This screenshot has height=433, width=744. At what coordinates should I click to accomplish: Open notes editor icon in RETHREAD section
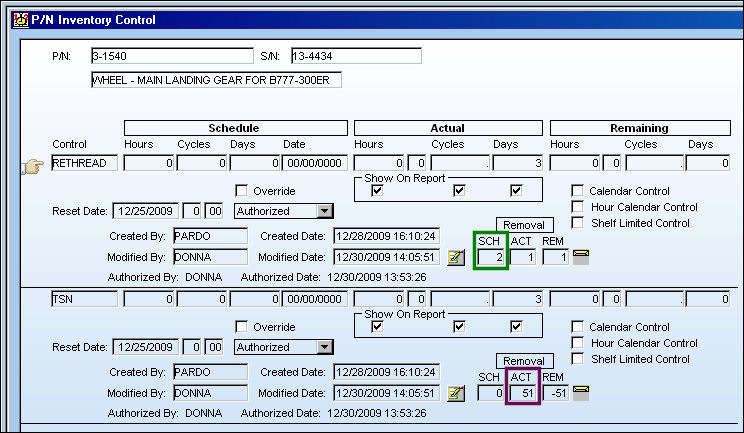(x=456, y=258)
